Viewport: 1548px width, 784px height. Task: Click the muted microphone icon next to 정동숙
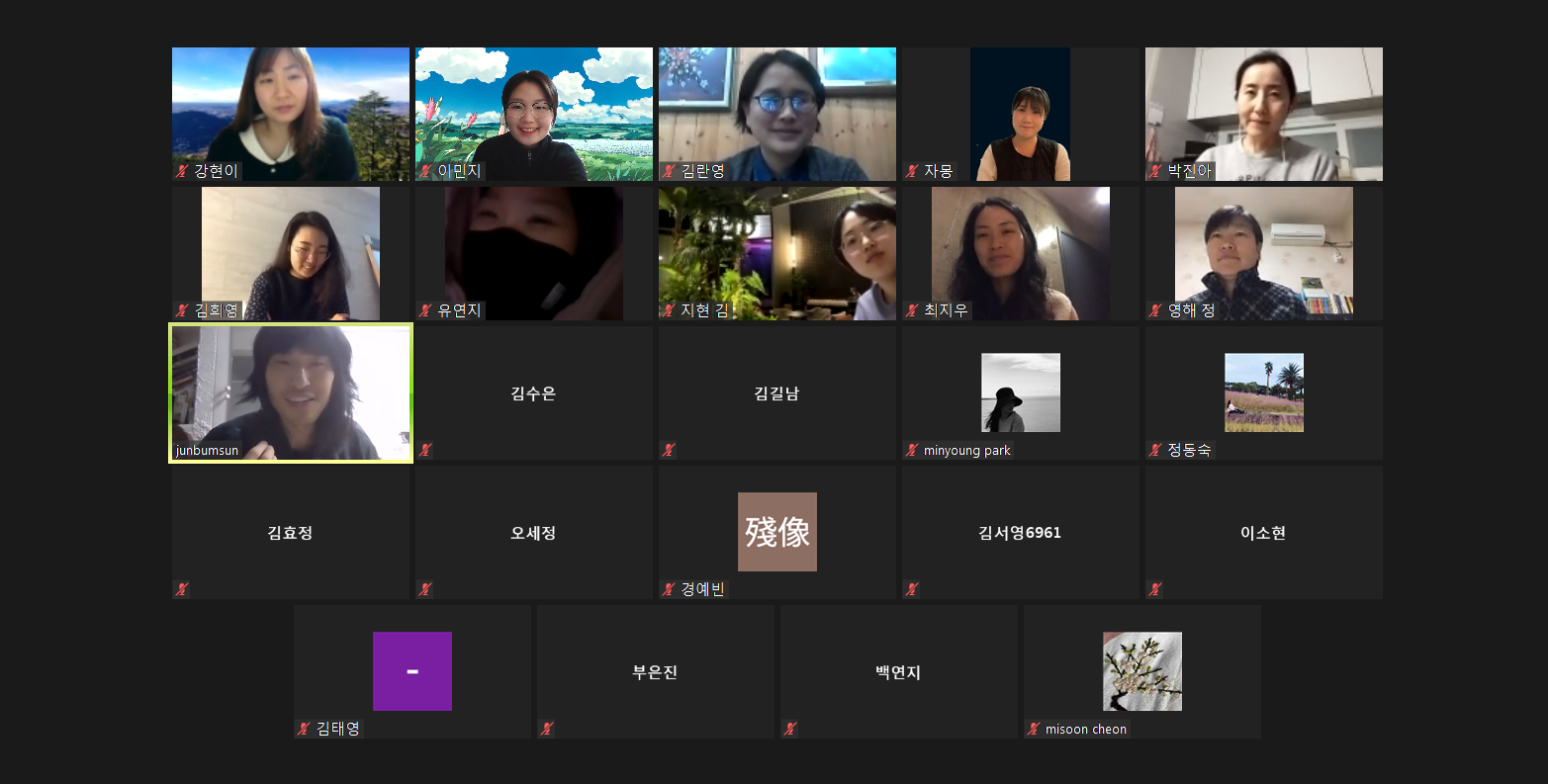pyautogui.click(x=1155, y=450)
